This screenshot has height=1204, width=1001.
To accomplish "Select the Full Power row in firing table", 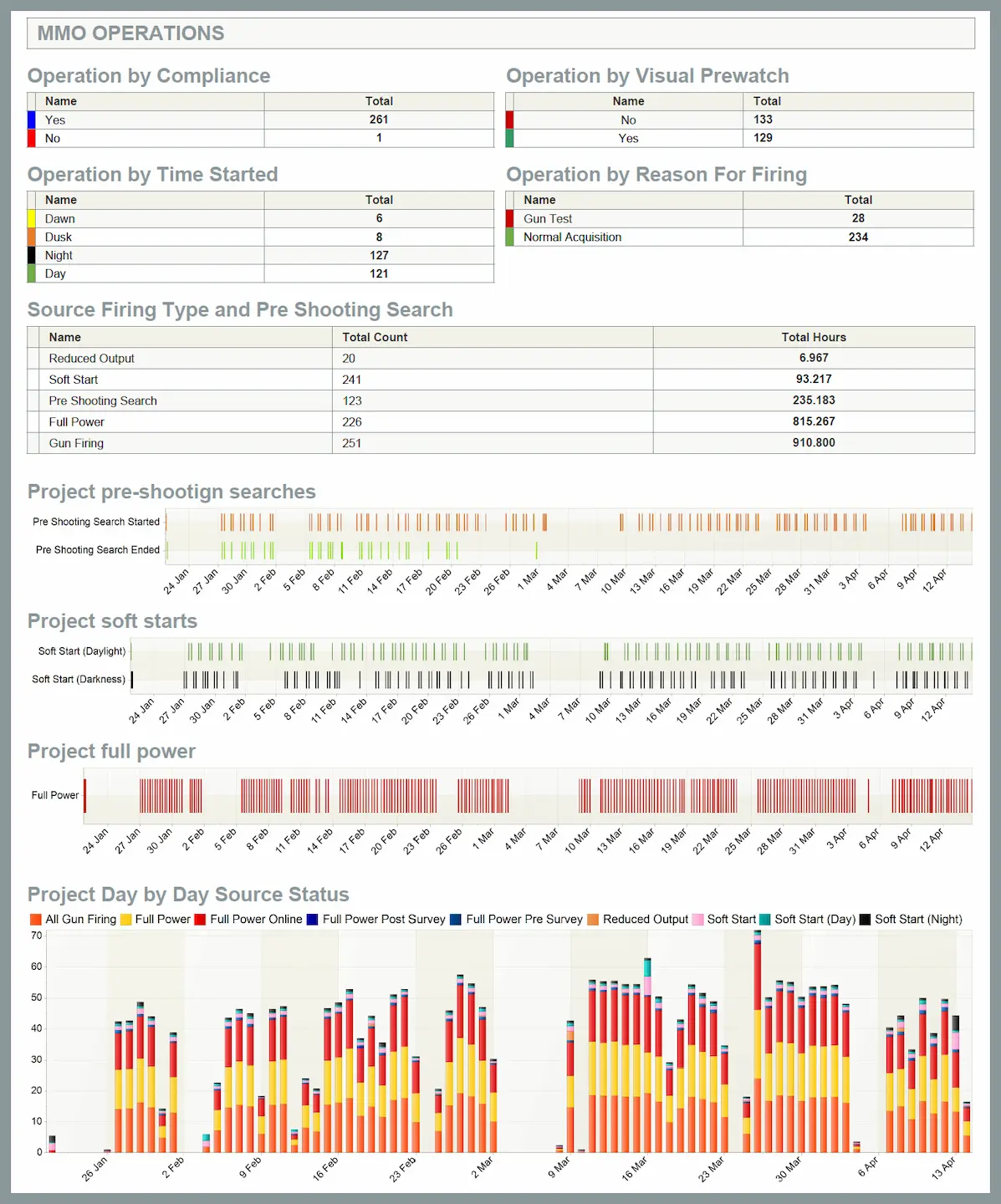I will pos(501,422).
